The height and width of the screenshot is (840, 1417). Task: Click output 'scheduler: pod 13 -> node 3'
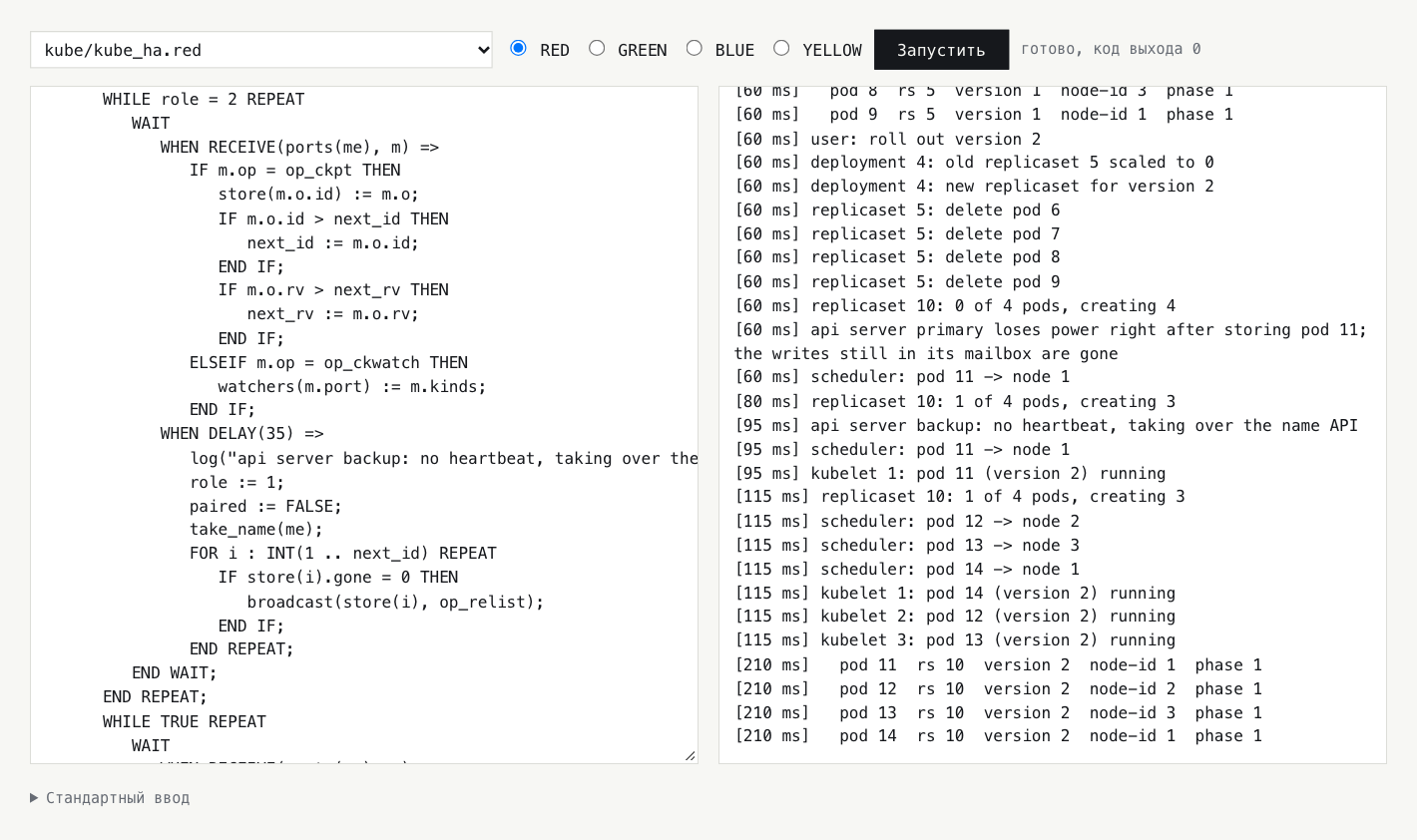[x=907, y=546]
